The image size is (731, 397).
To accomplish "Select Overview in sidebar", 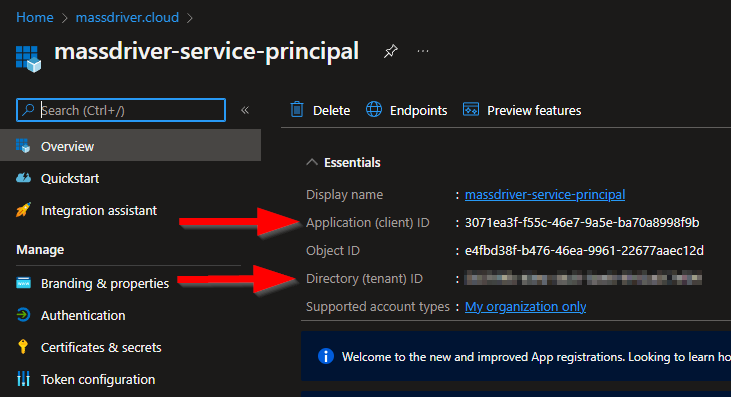I will 131,146.
